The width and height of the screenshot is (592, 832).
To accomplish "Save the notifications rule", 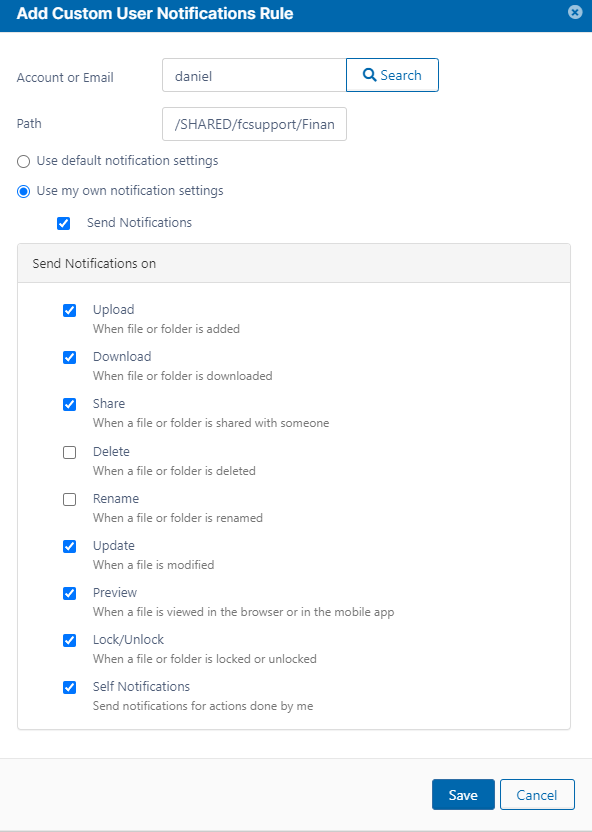I will 463,794.
